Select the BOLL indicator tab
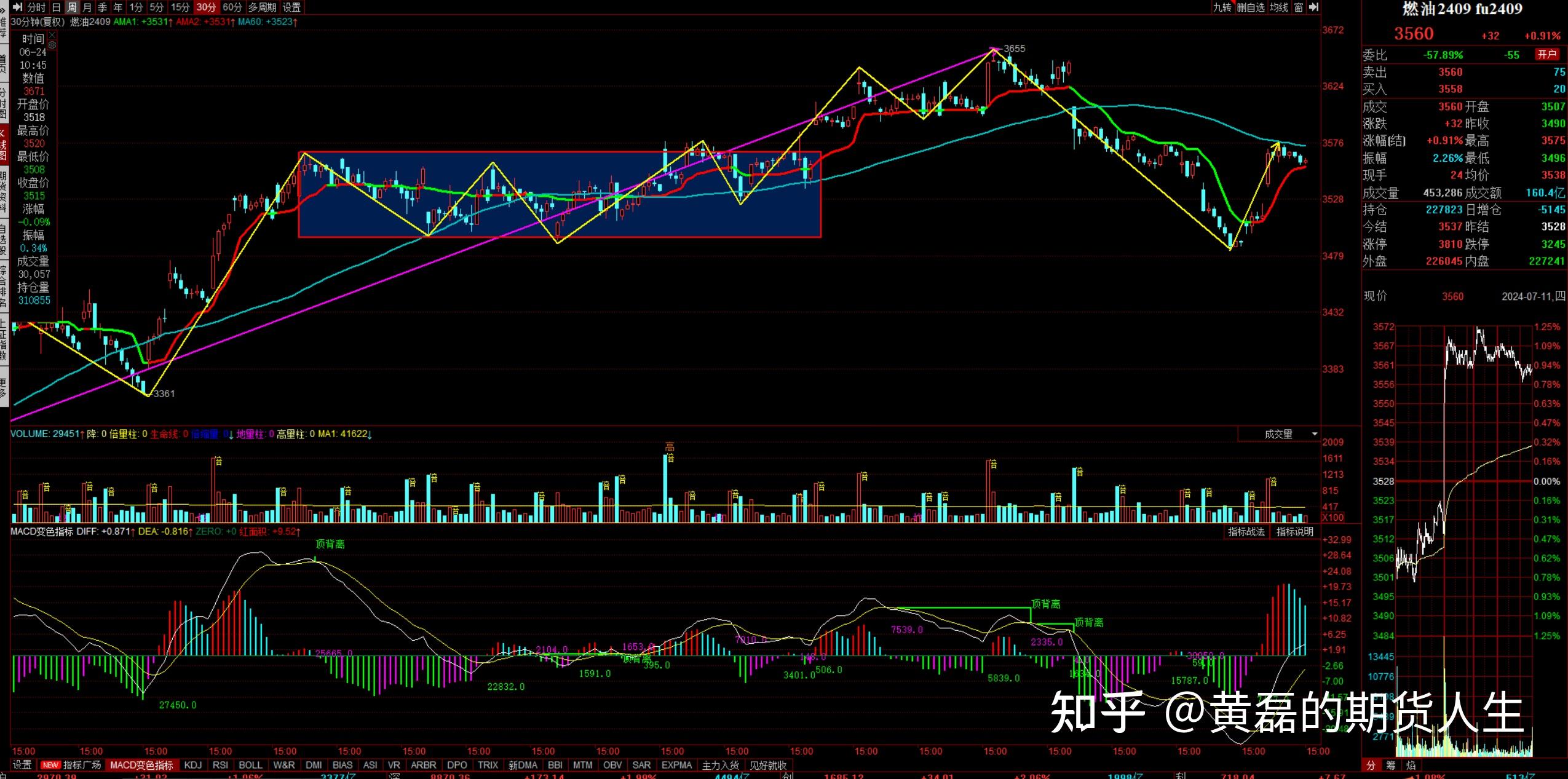1568x779 pixels. click(250, 765)
